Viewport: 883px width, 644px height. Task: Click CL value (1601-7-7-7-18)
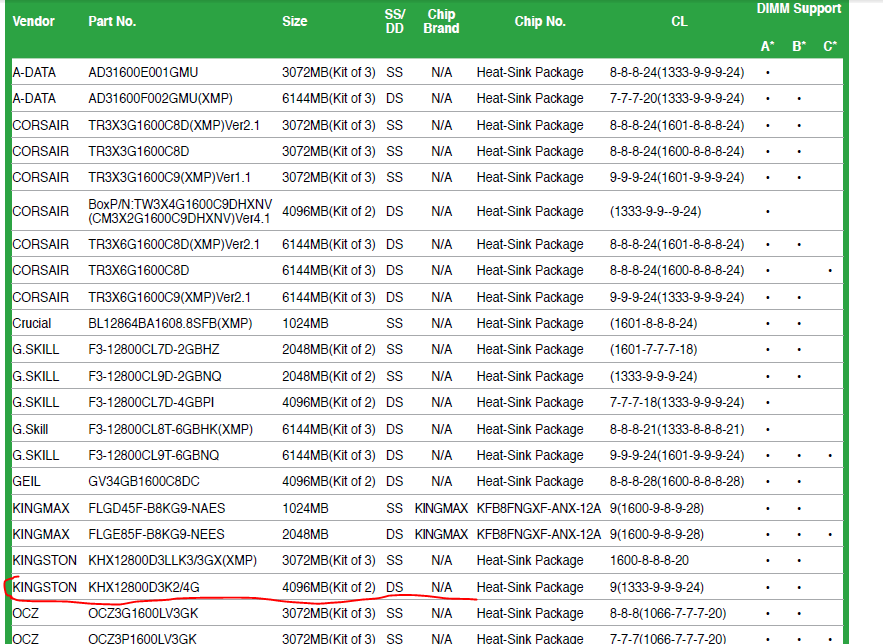(x=653, y=350)
